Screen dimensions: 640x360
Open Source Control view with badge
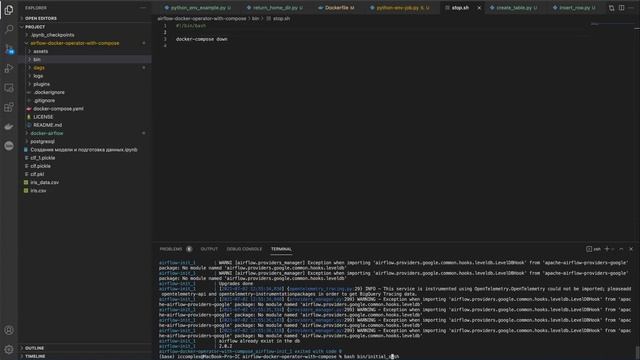(9, 49)
